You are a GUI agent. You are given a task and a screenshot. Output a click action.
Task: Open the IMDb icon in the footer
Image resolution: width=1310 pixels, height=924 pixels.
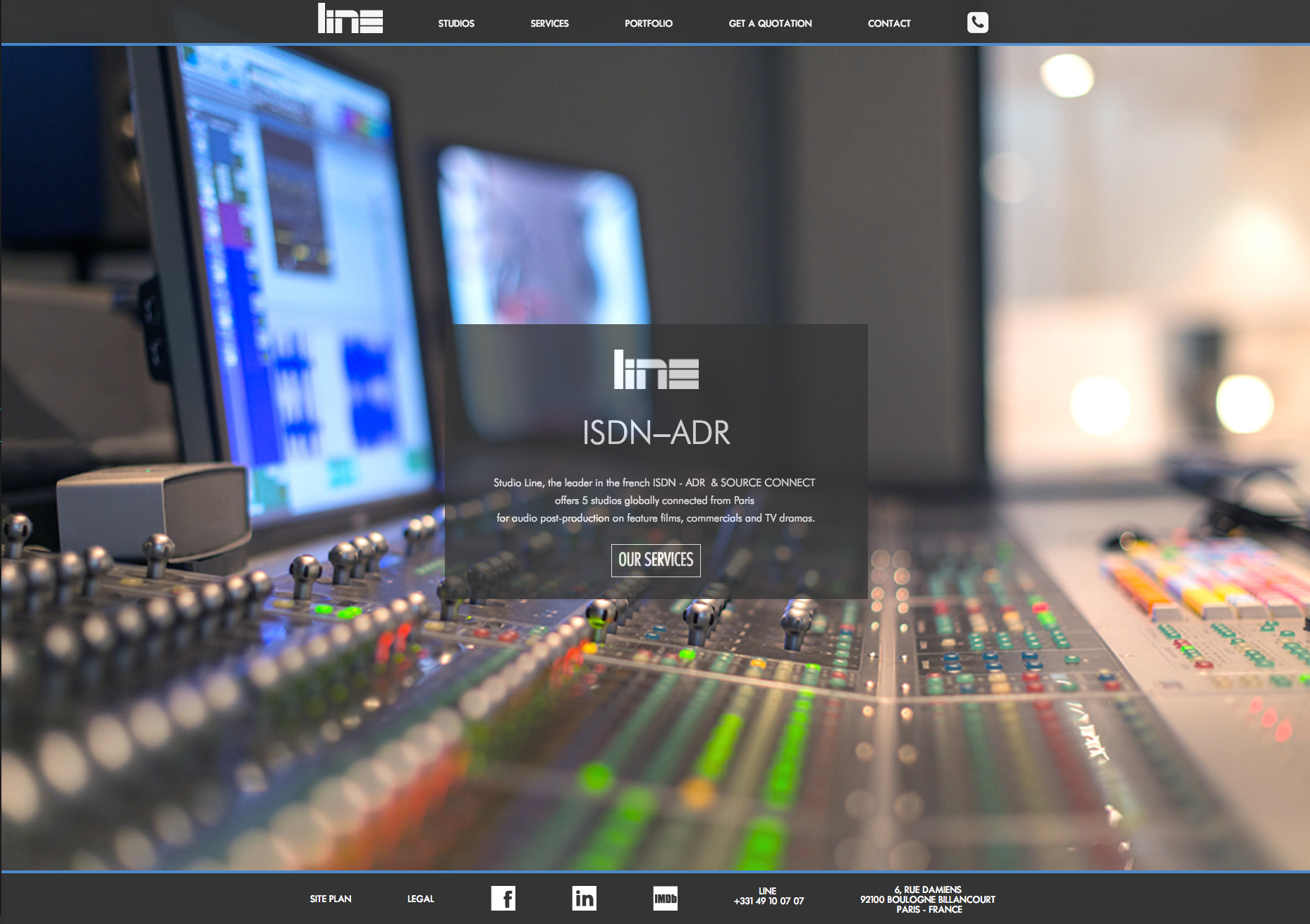click(665, 898)
